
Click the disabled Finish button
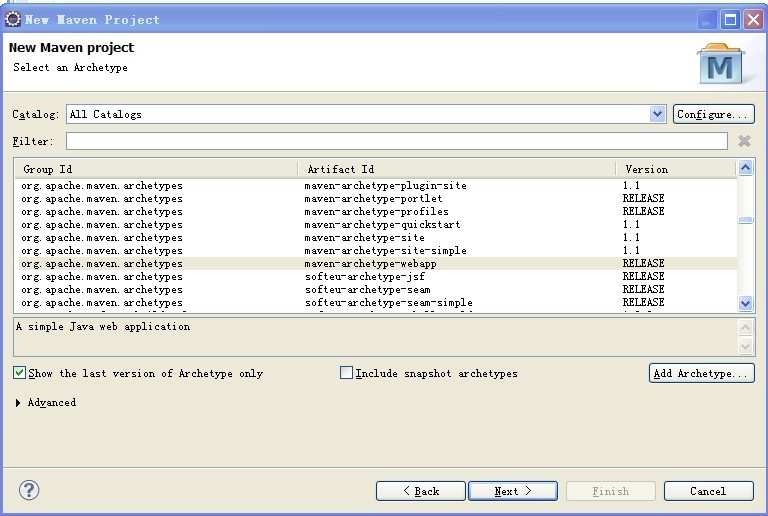click(x=611, y=491)
